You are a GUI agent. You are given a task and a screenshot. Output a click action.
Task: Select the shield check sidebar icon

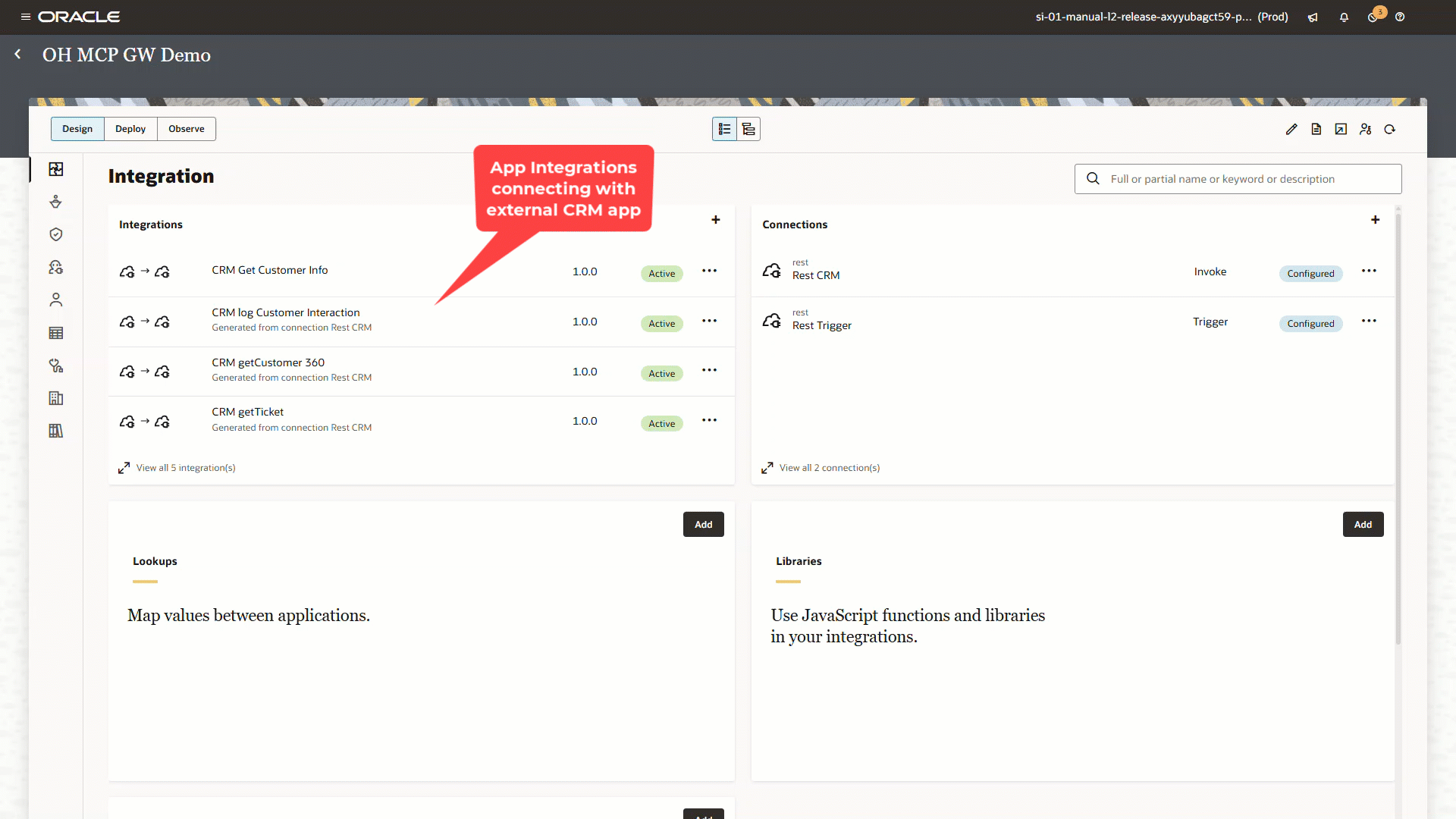[x=56, y=234]
